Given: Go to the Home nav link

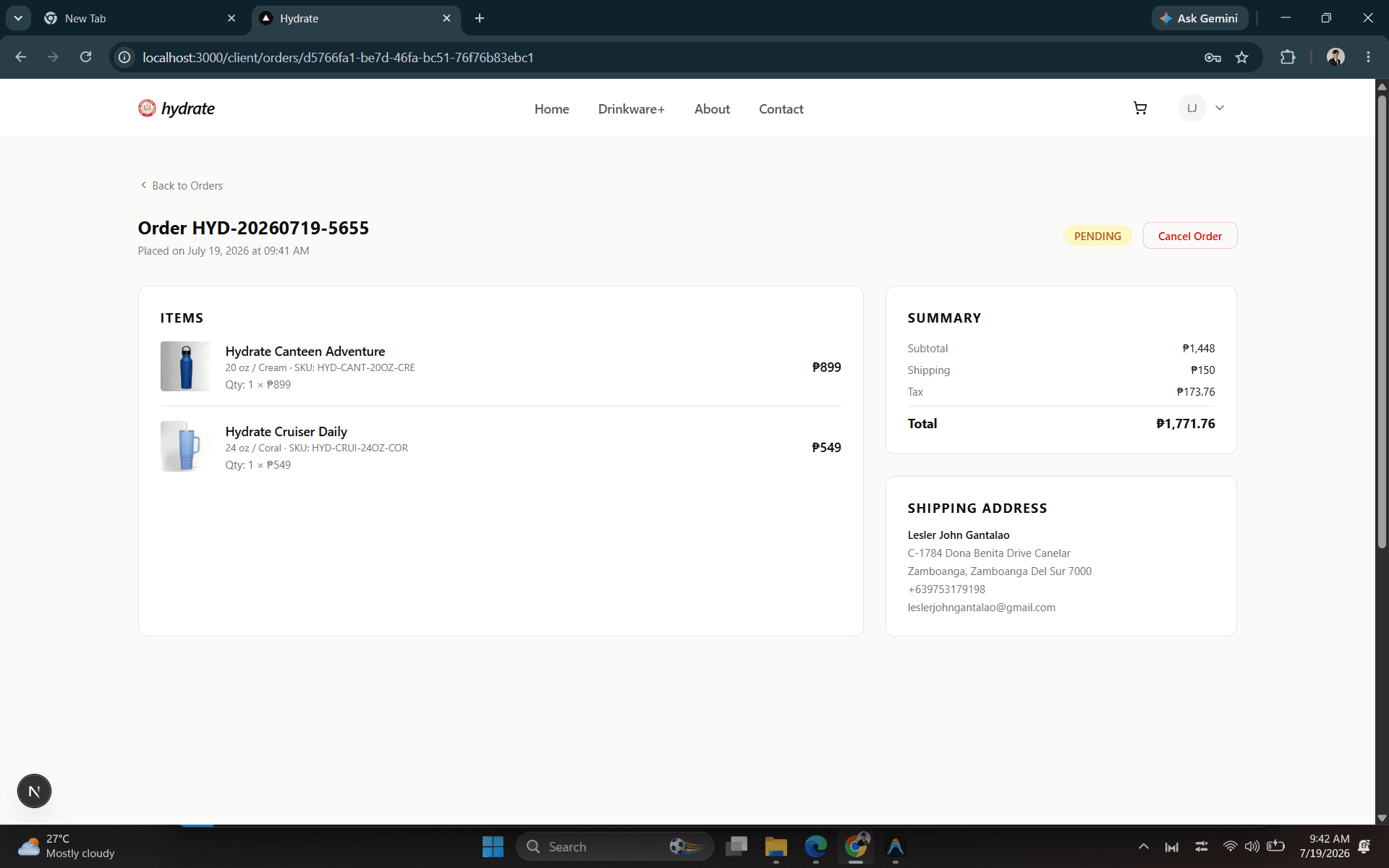Looking at the screenshot, I should pos(552,109).
